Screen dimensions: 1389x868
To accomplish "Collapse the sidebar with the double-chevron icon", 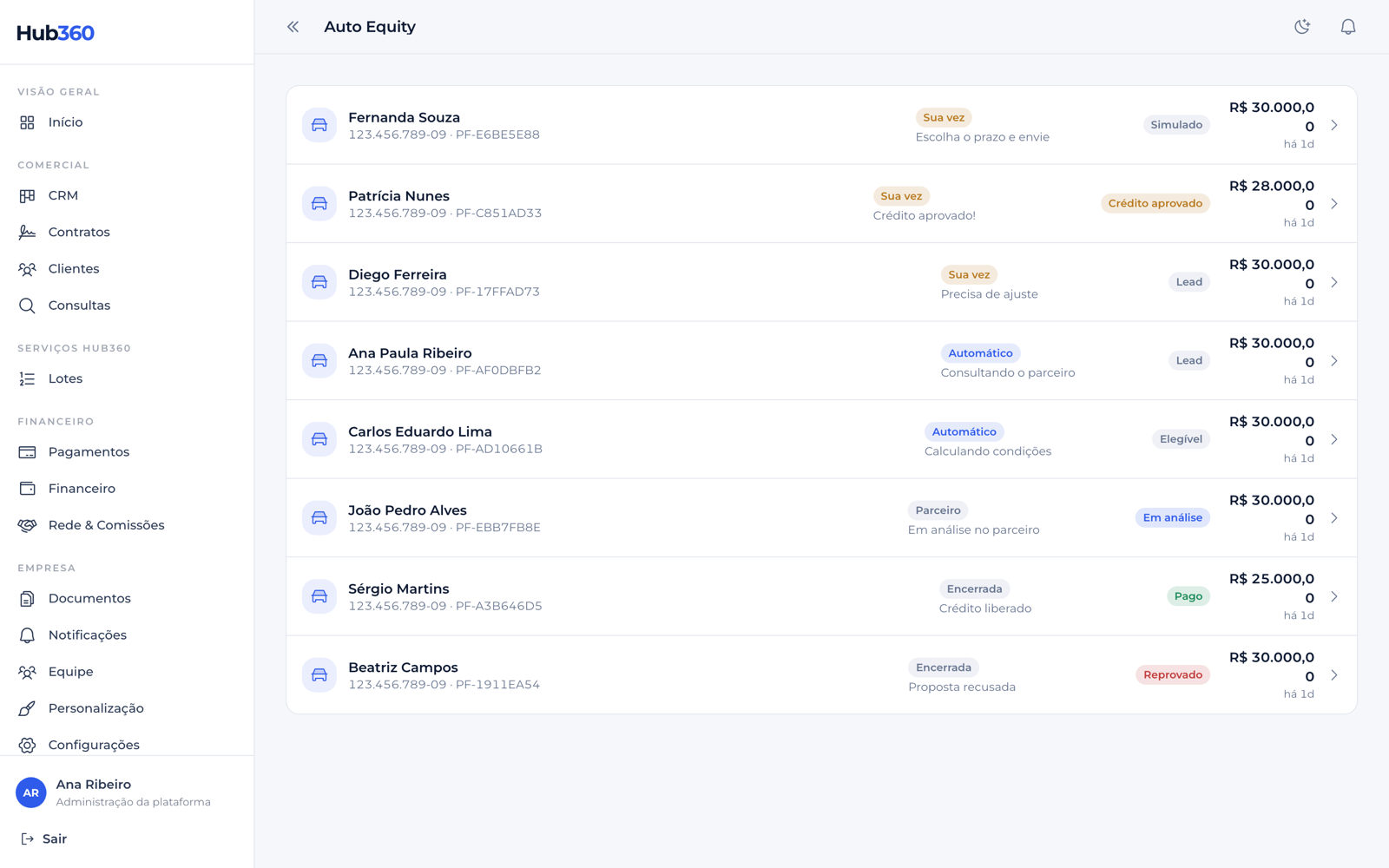I will coord(293,27).
